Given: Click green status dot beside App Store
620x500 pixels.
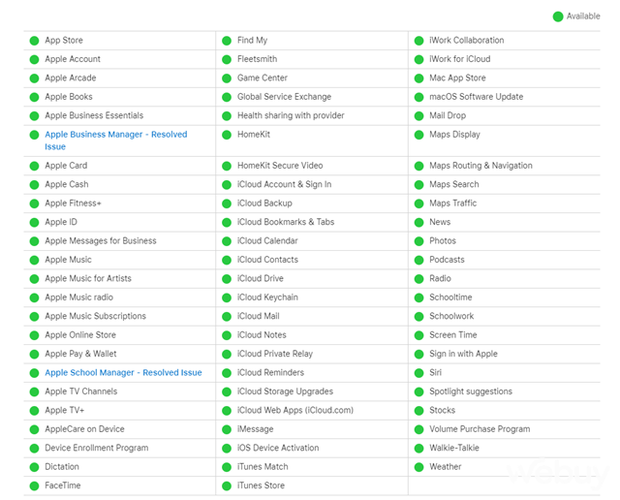Looking at the screenshot, I should point(34,41).
